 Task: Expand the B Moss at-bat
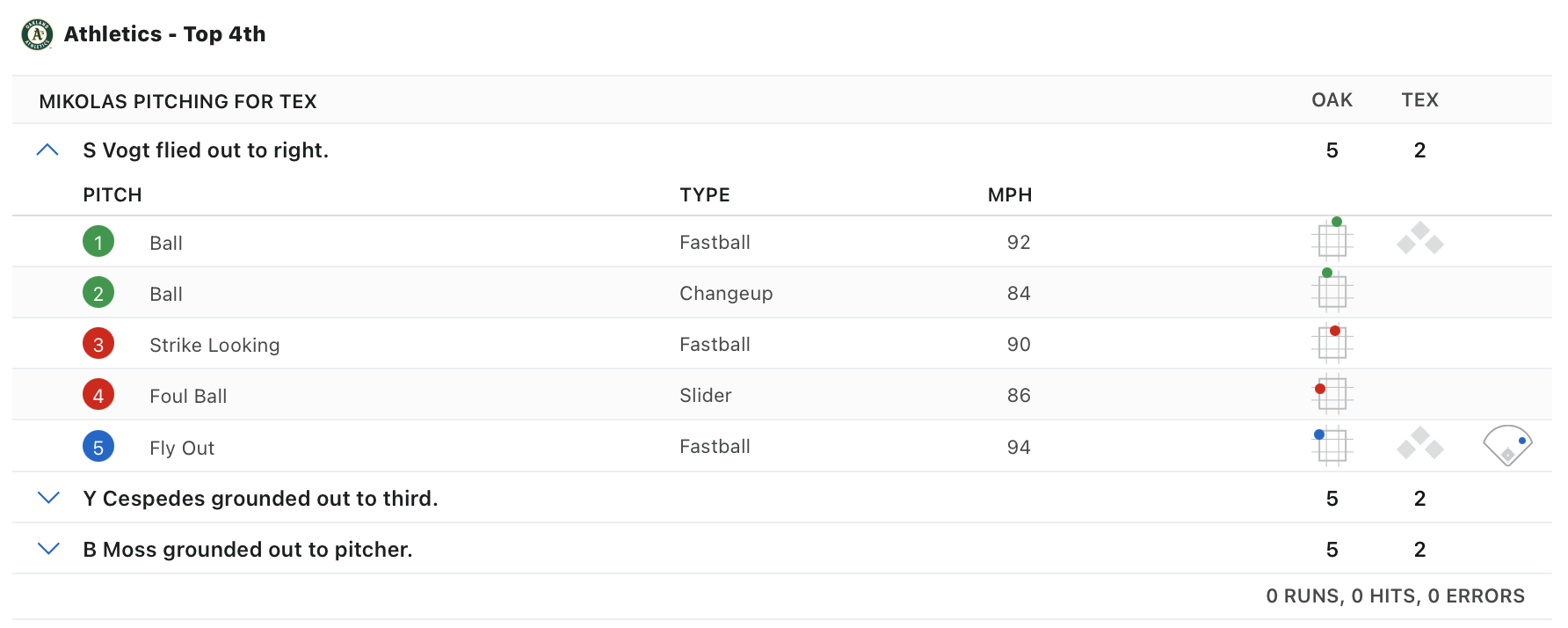click(x=48, y=550)
